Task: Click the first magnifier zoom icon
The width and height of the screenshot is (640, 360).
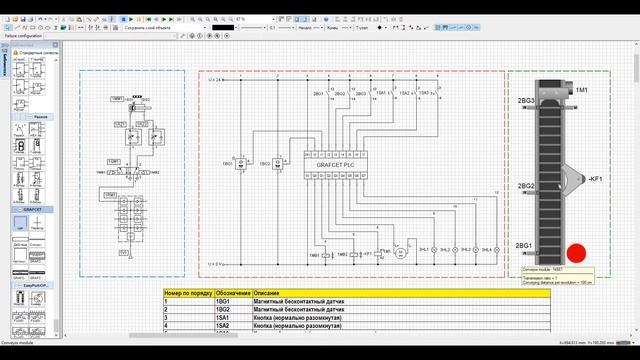Action: 192,19
